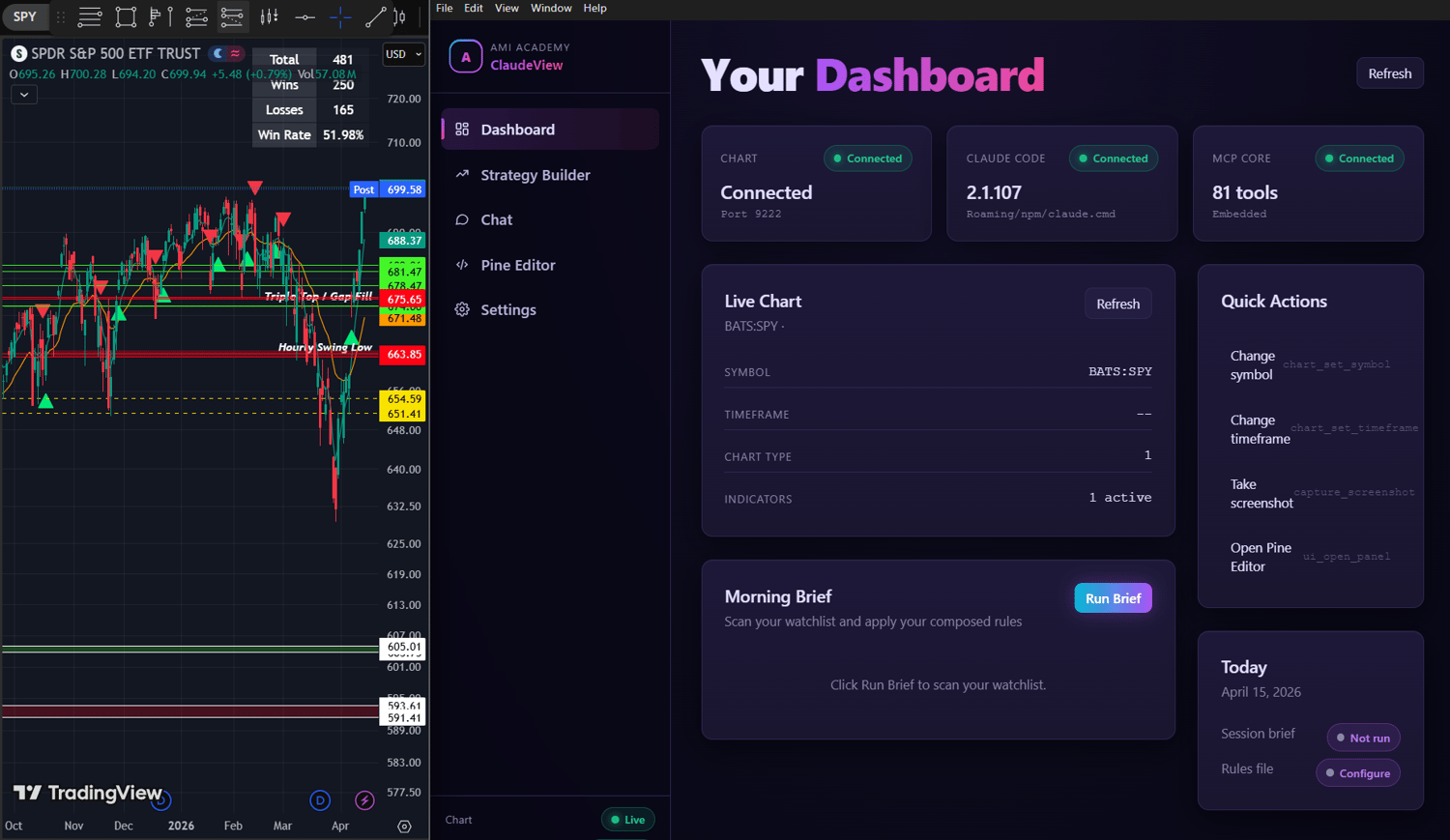This screenshot has width=1450, height=840.
Task: Open the File menu
Action: [x=445, y=8]
